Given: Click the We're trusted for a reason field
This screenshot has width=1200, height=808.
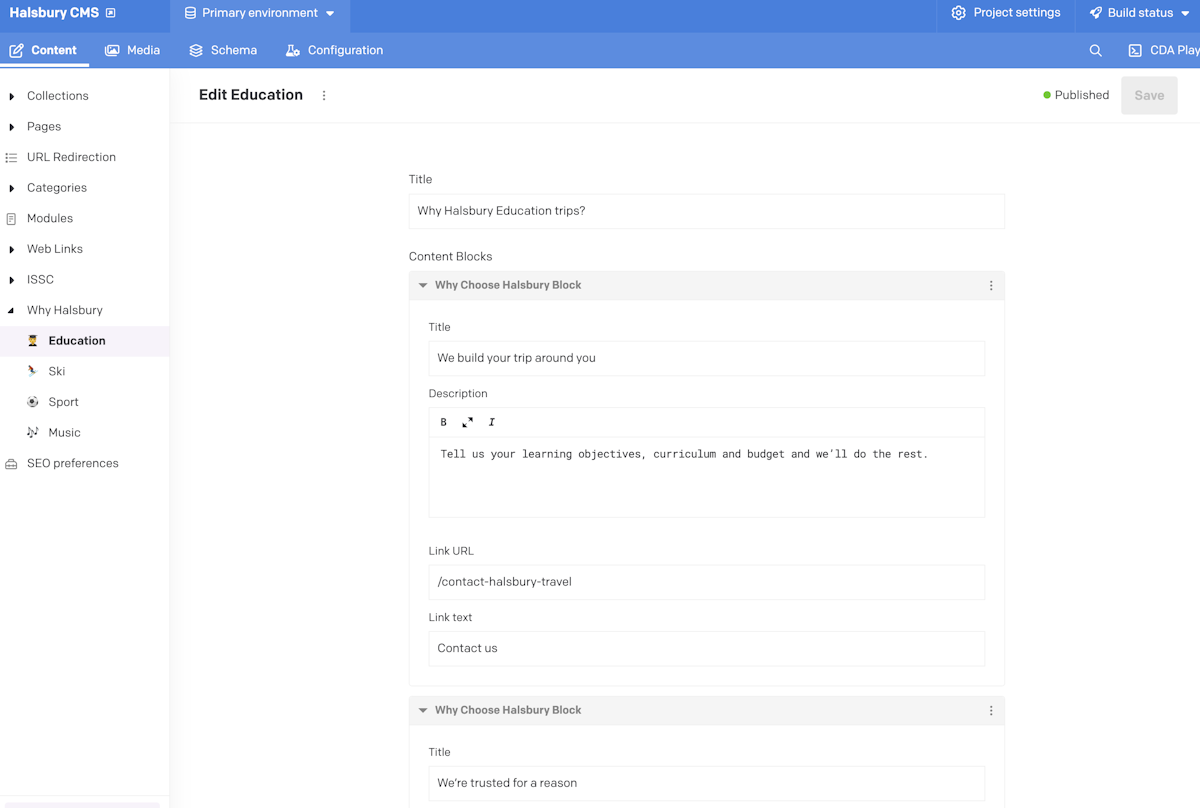Looking at the screenshot, I should pos(707,783).
